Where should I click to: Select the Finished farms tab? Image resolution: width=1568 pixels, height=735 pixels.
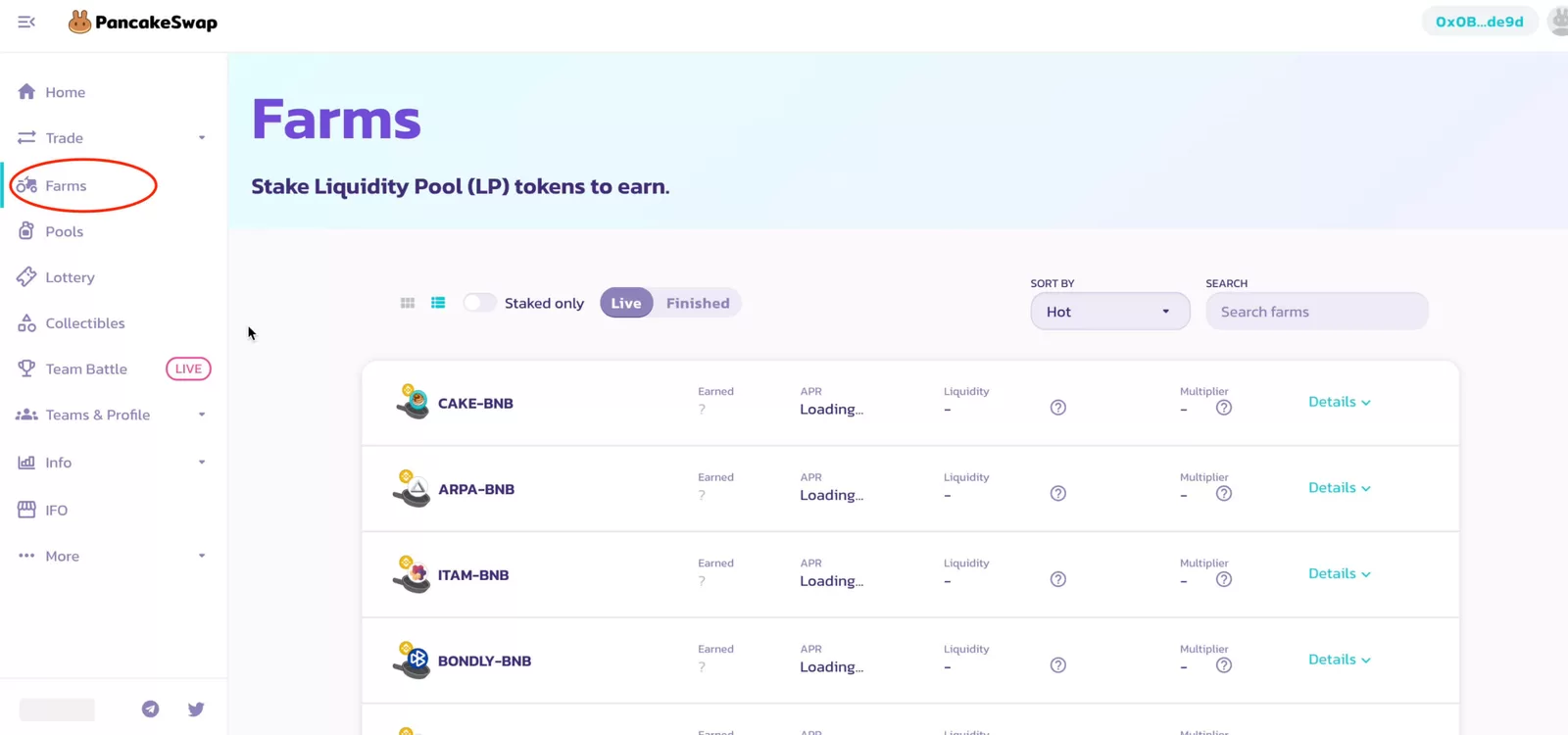coord(698,303)
